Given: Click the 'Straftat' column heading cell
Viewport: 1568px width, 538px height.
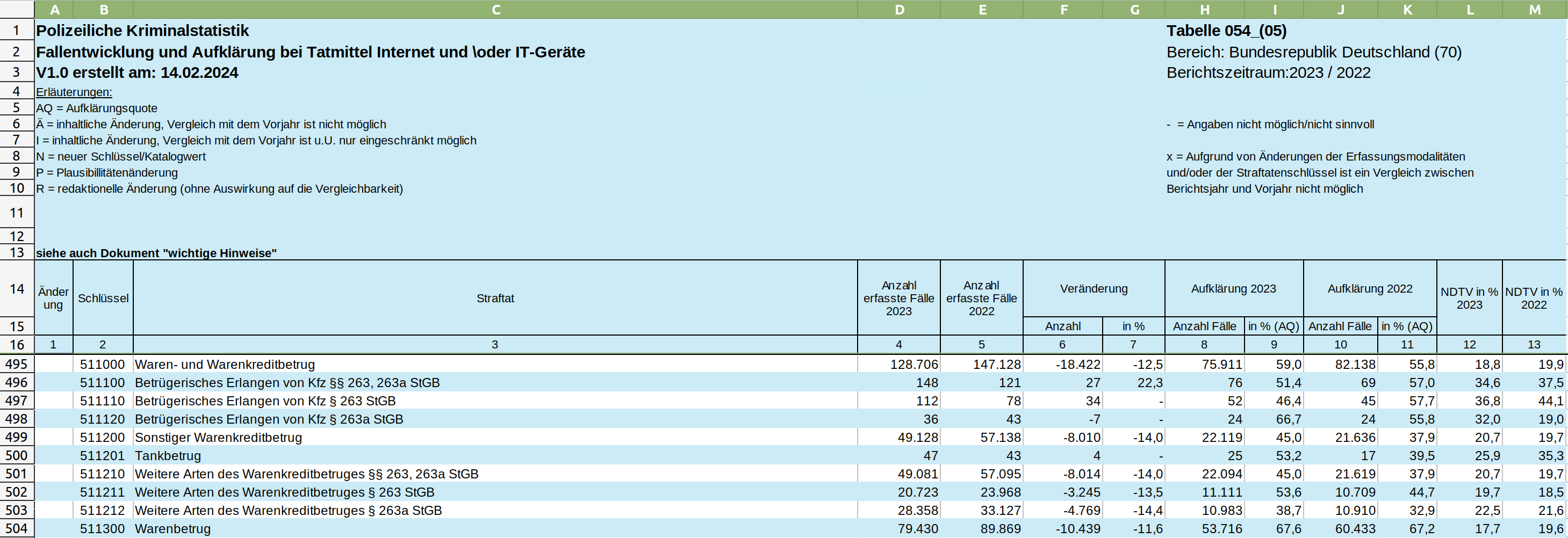Looking at the screenshot, I should 495,298.
